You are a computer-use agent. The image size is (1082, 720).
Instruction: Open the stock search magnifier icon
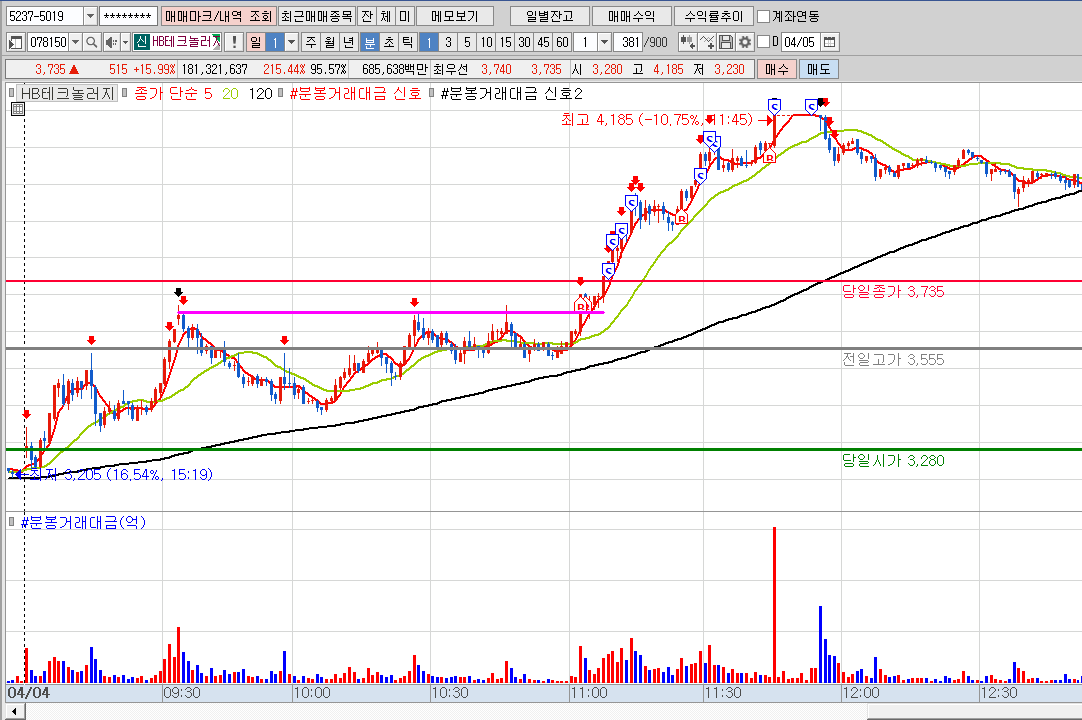pyautogui.click(x=91, y=42)
